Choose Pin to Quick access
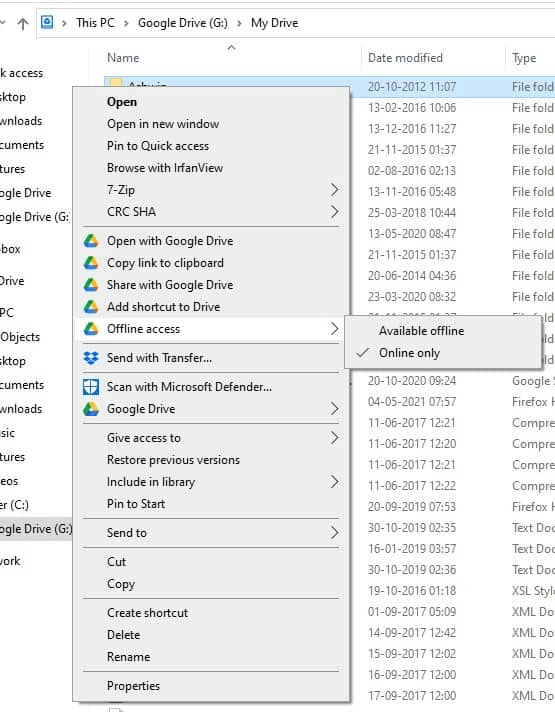This screenshot has width=555, height=712. (x=158, y=146)
